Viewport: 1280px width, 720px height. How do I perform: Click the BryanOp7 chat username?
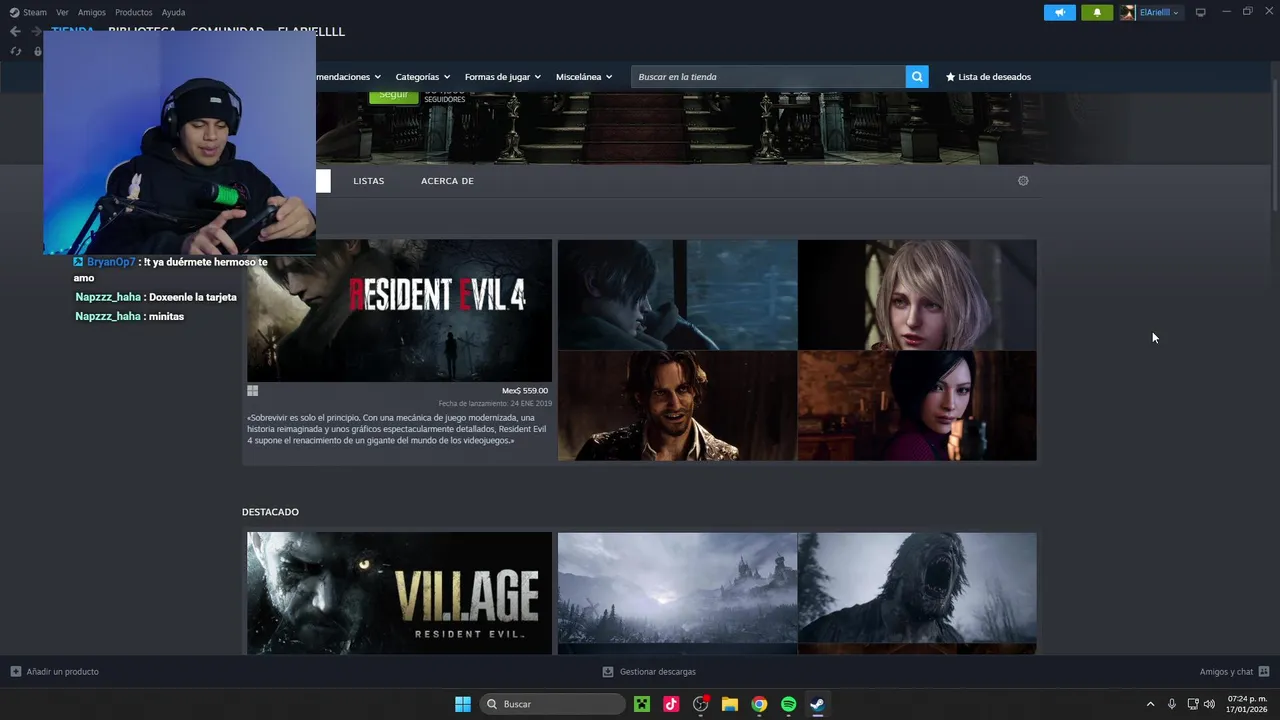[x=111, y=262]
